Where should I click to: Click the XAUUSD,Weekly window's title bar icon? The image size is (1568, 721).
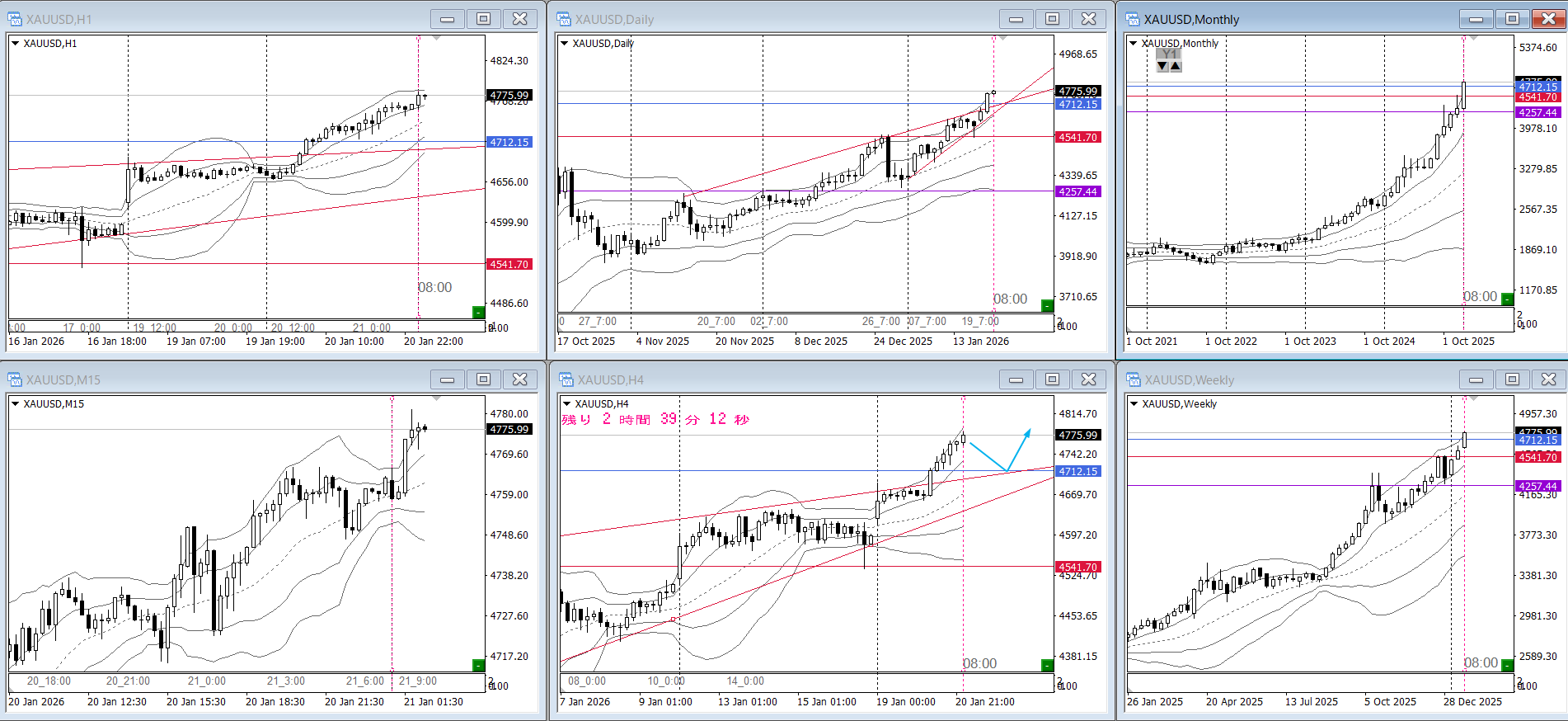pos(1134,379)
